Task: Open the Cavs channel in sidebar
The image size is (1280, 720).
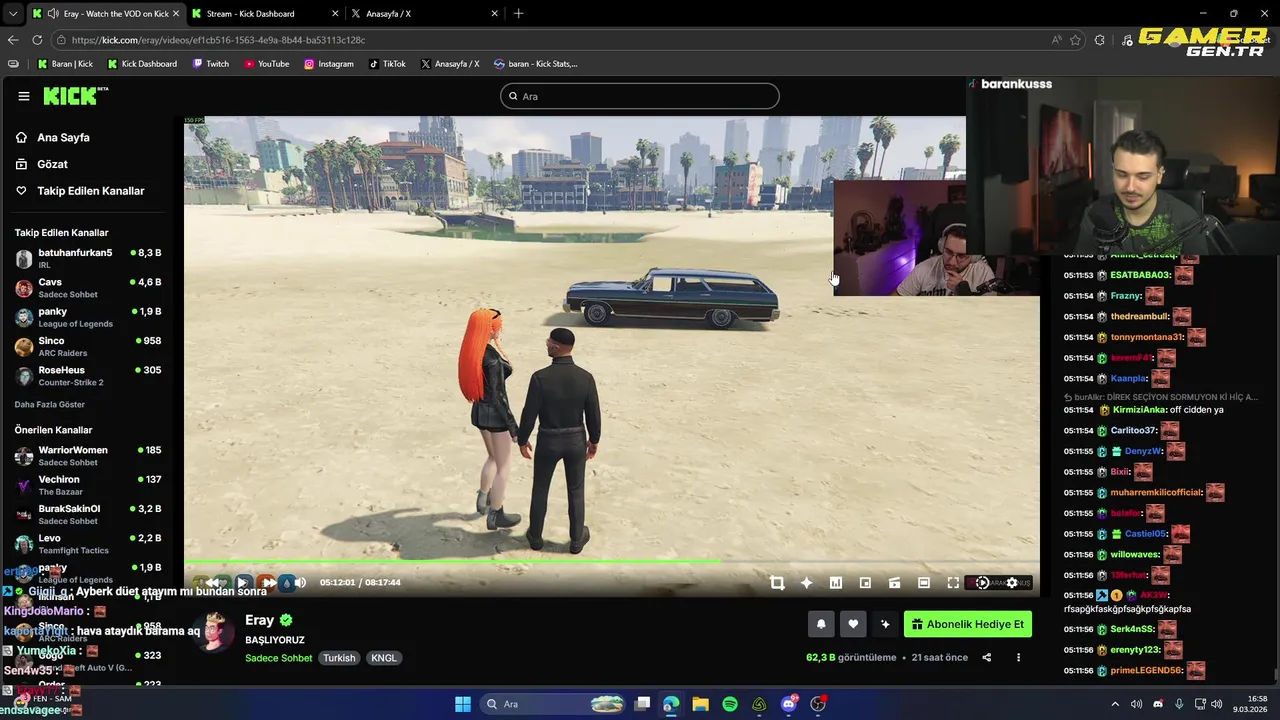Action: (x=88, y=288)
